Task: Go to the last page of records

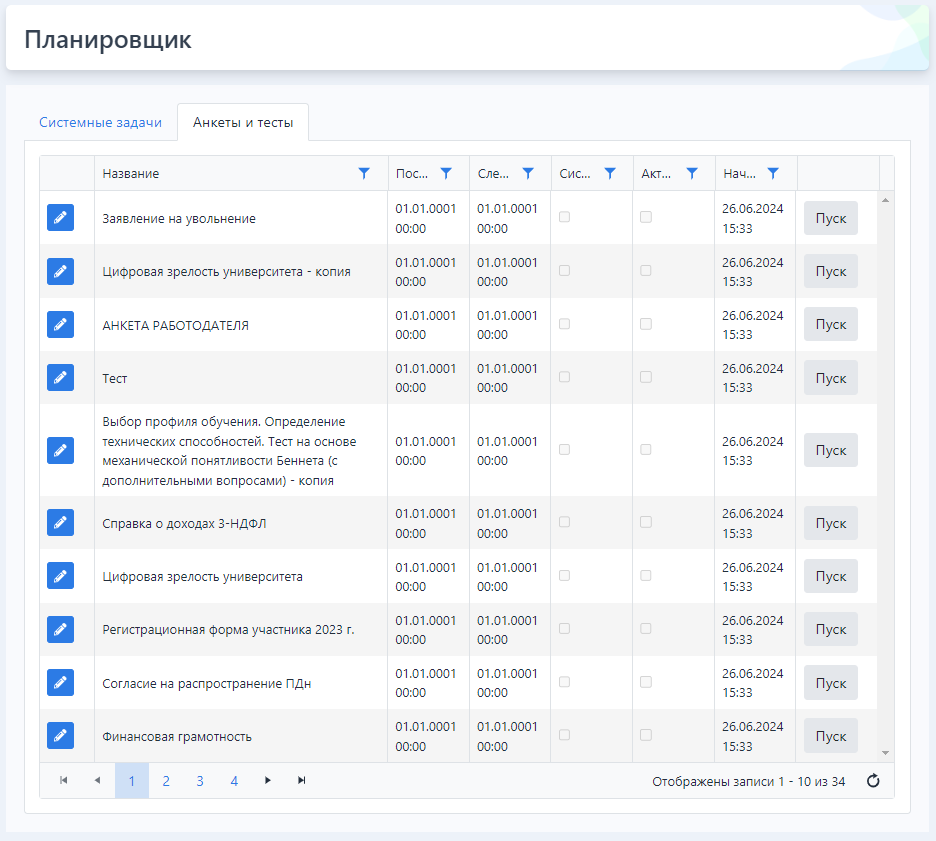Action: point(301,780)
